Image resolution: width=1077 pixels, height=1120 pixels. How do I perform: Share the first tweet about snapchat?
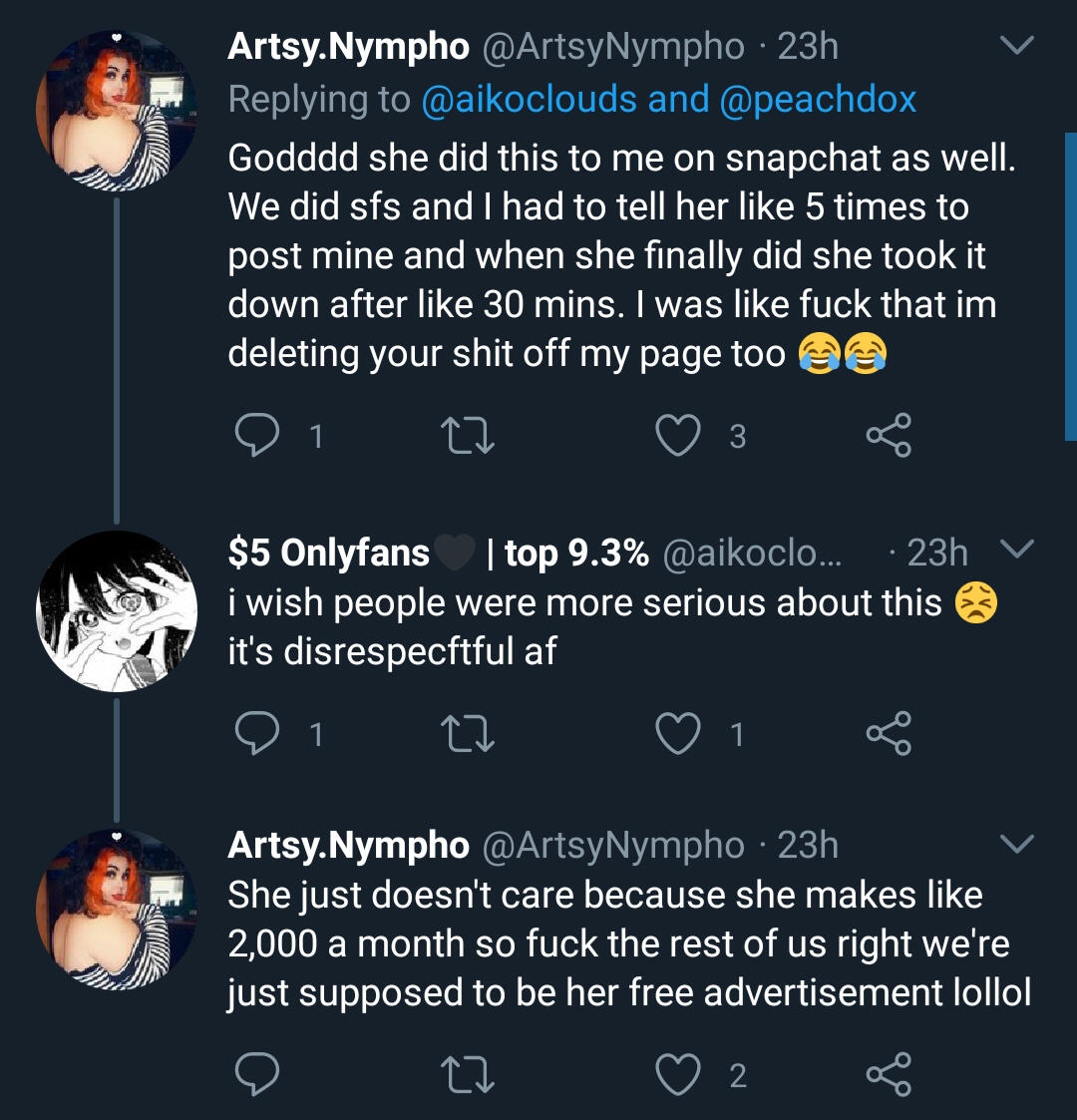tap(888, 436)
